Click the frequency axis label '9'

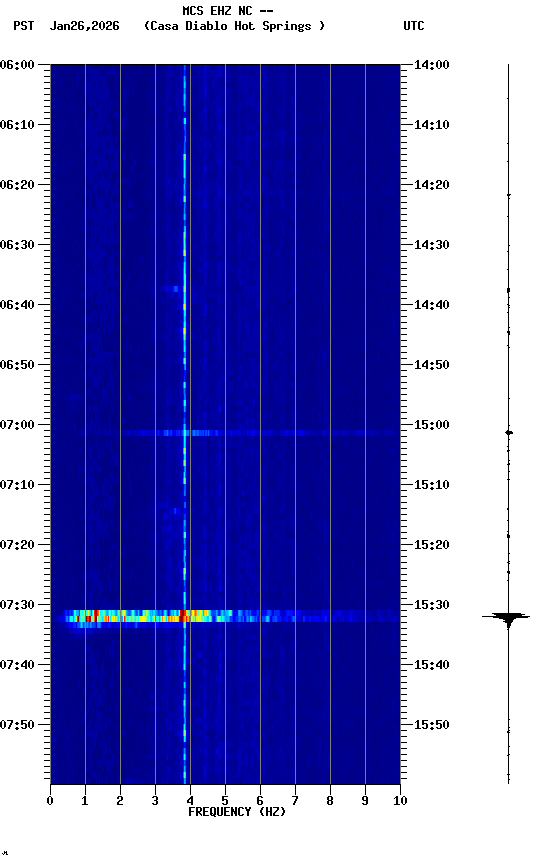[365, 801]
